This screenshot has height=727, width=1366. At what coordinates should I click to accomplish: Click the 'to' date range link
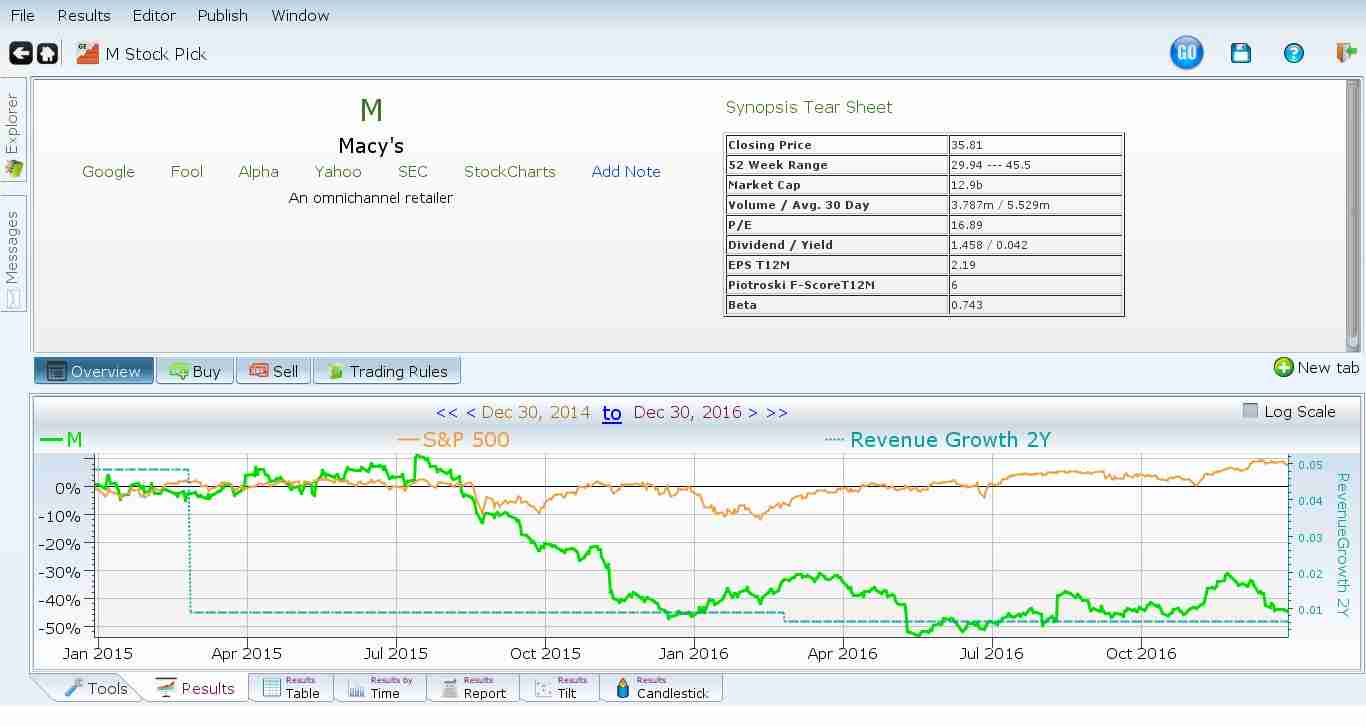pos(612,412)
